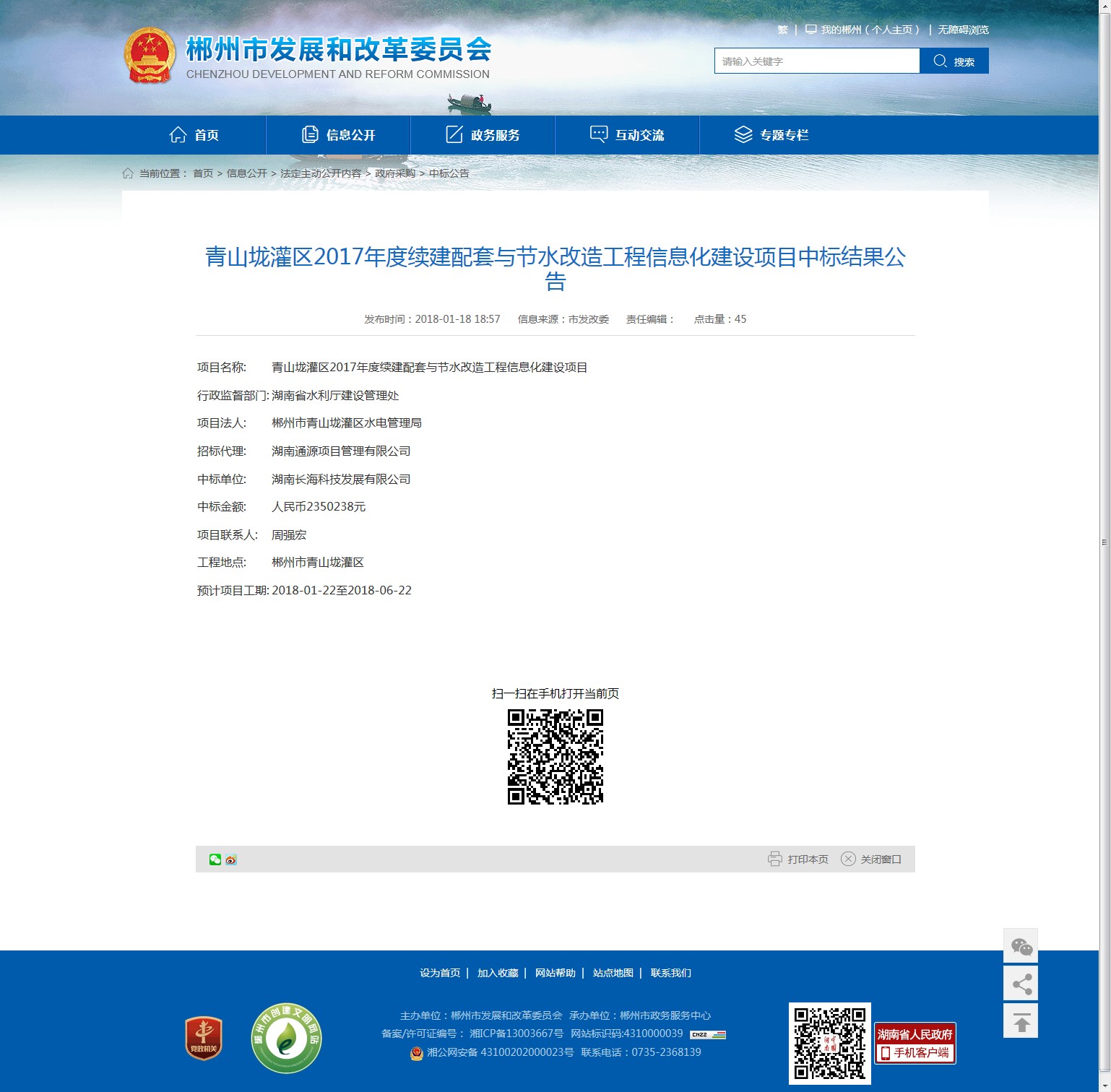
Task: Click the 政府采购 breadcrumb link
Action: 395,173
